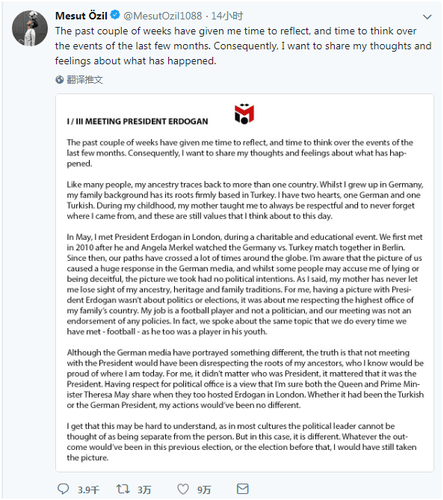Open the attached statement image
This screenshot has height=500, width=443.
[244, 283]
